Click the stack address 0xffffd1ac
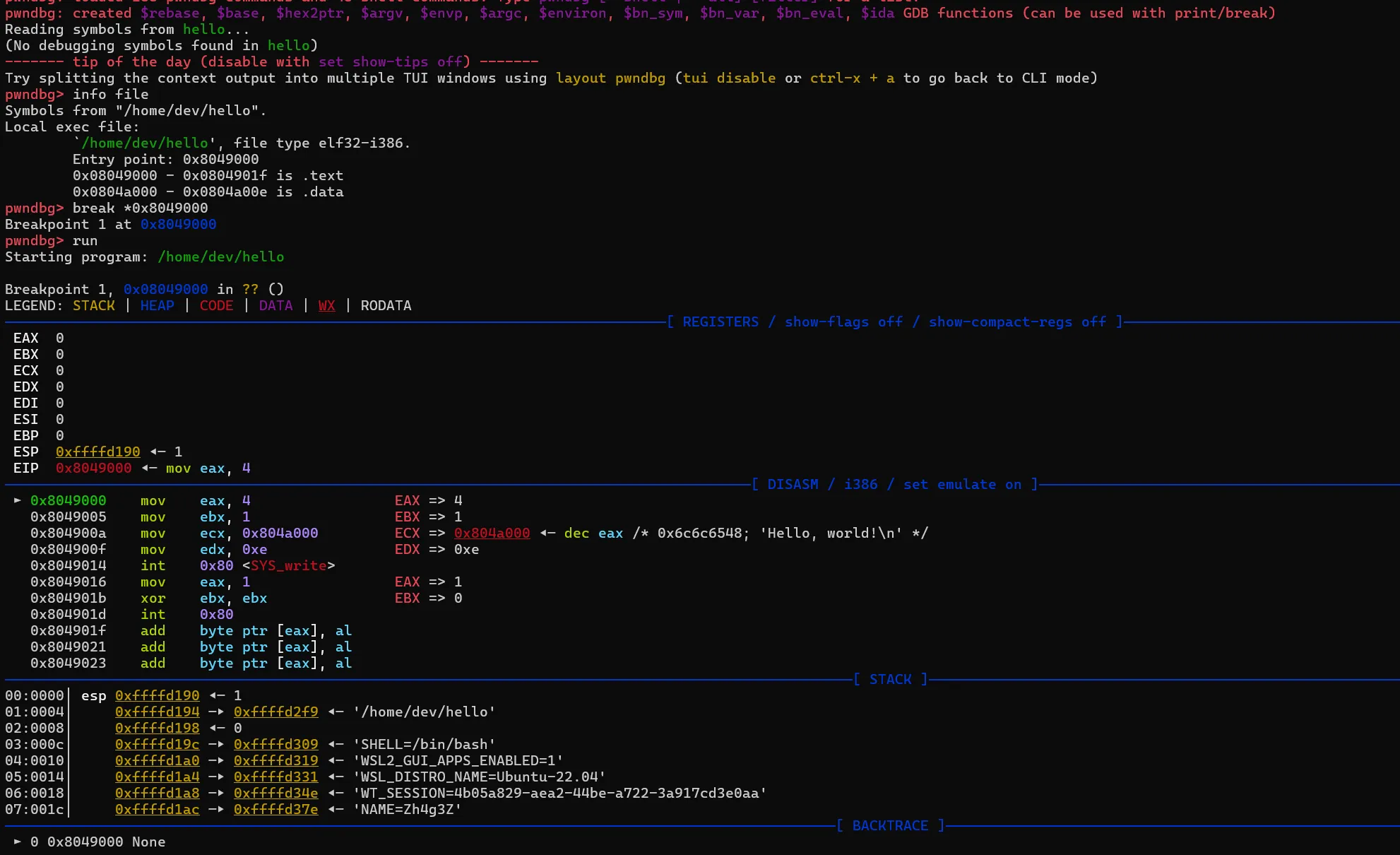 coord(157,809)
